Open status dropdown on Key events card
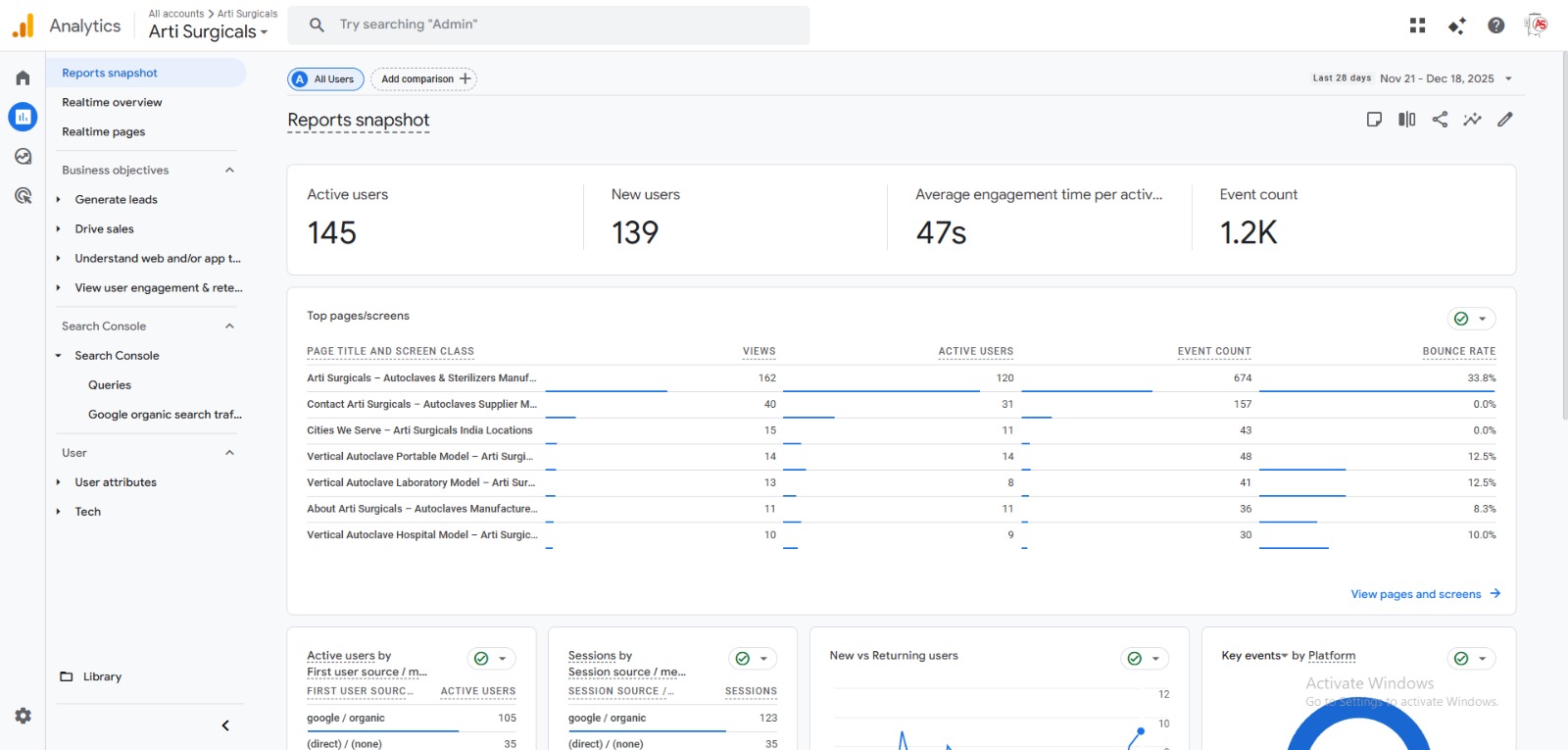This screenshot has width=1568, height=750. (x=1471, y=659)
